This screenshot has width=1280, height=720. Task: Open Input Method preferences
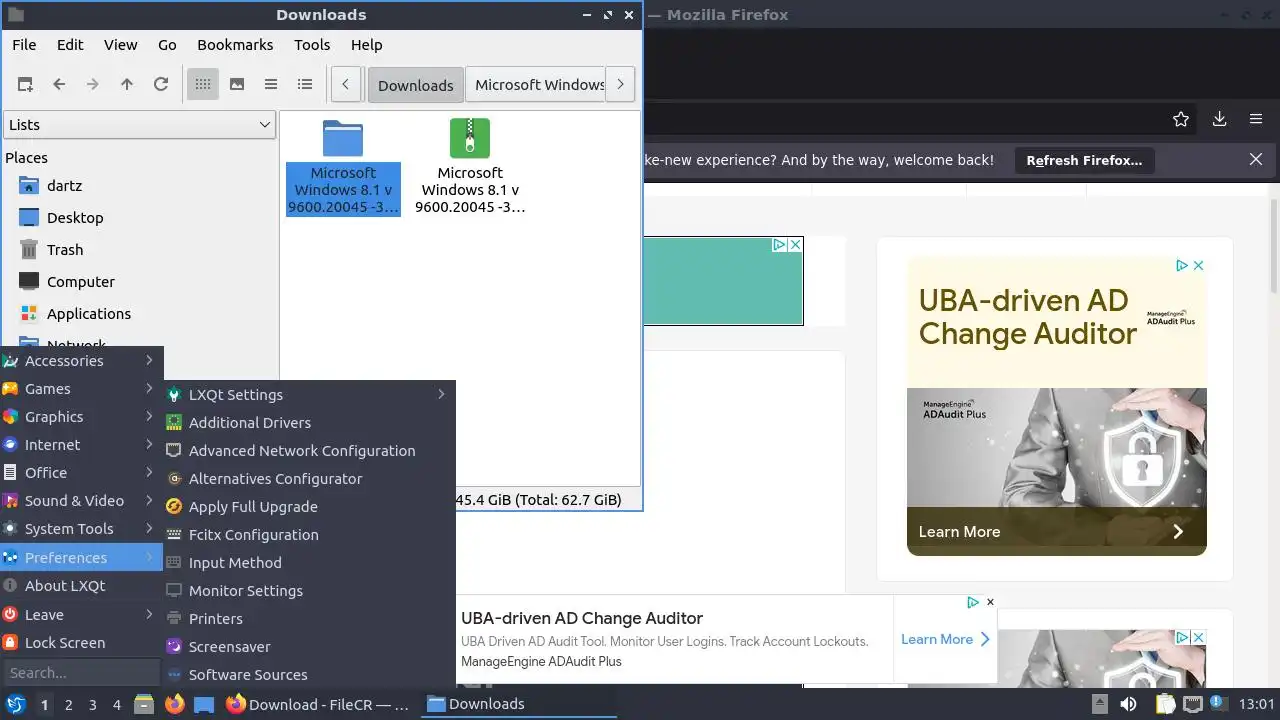309,563
